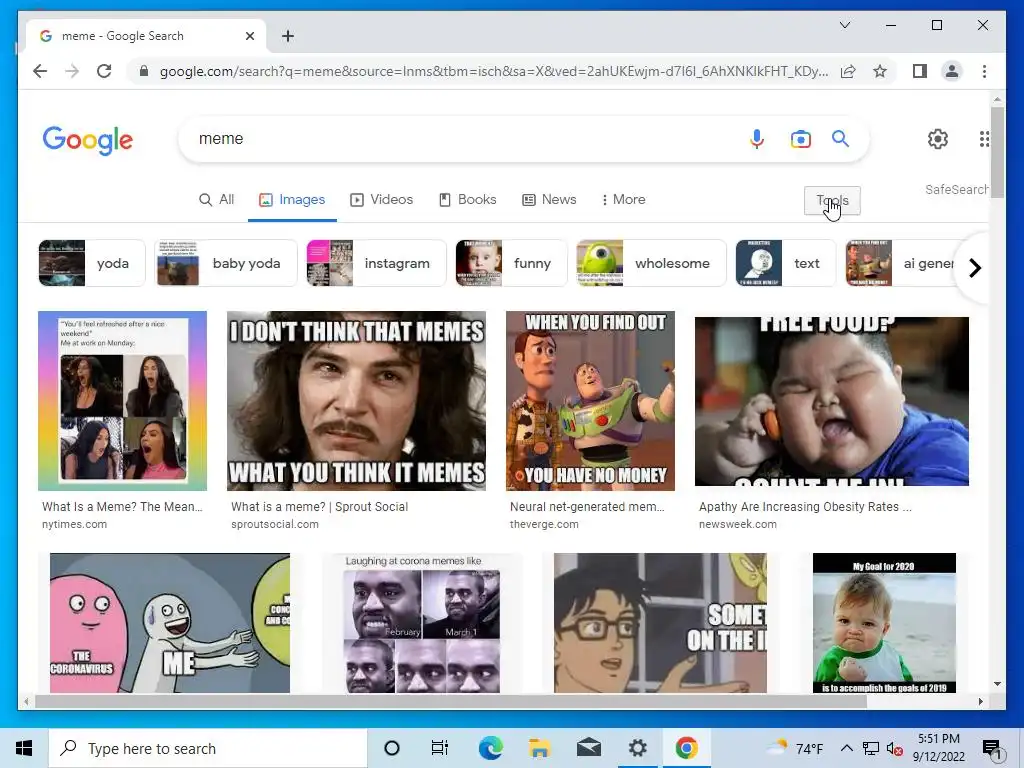Open a new browser tab
This screenshot has width=1024, height=768.
pos(288,36)
